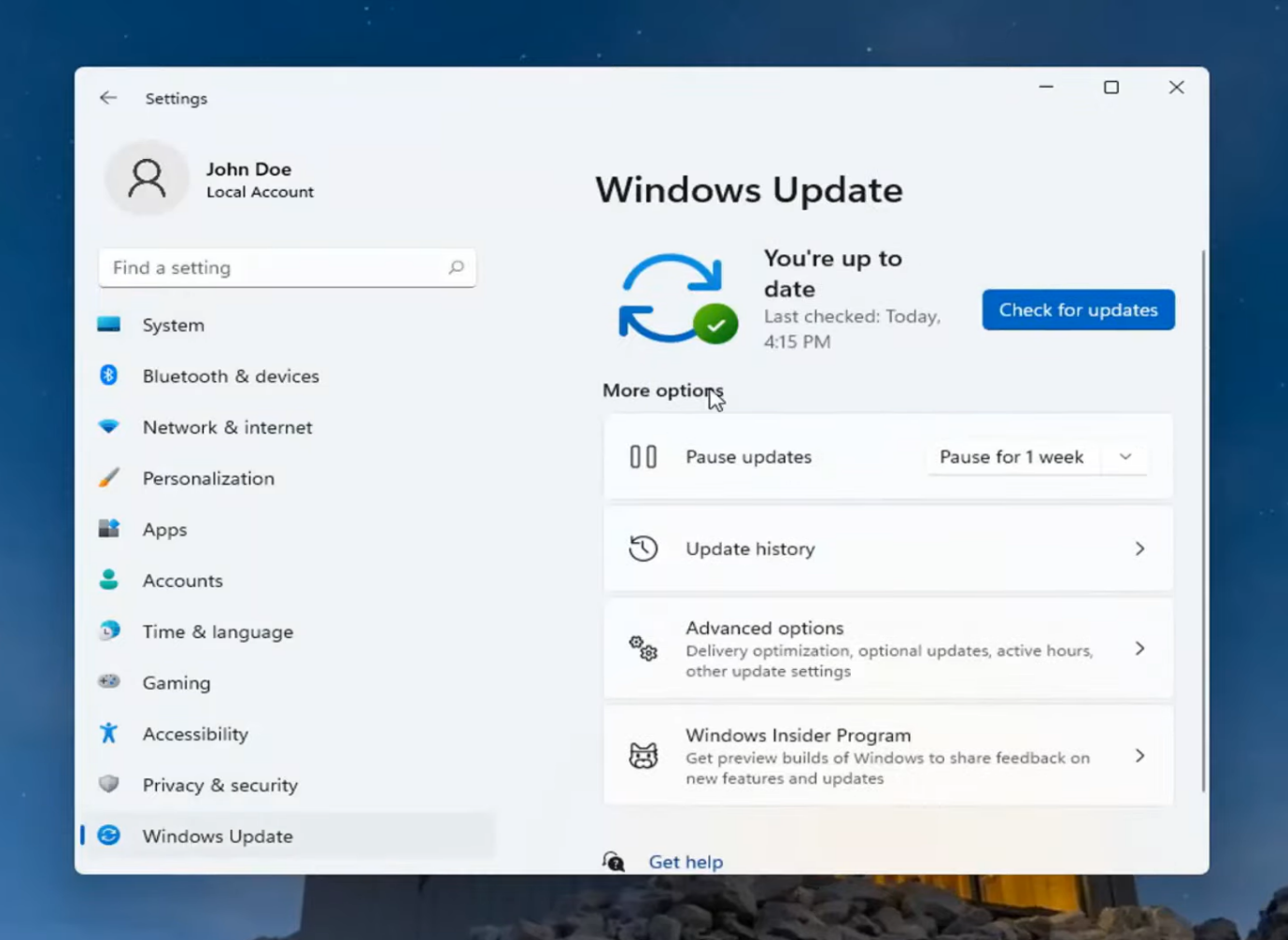Select Time & language in sidebar
Viewport: 1288px width, 940px height.
coord(289,631)
